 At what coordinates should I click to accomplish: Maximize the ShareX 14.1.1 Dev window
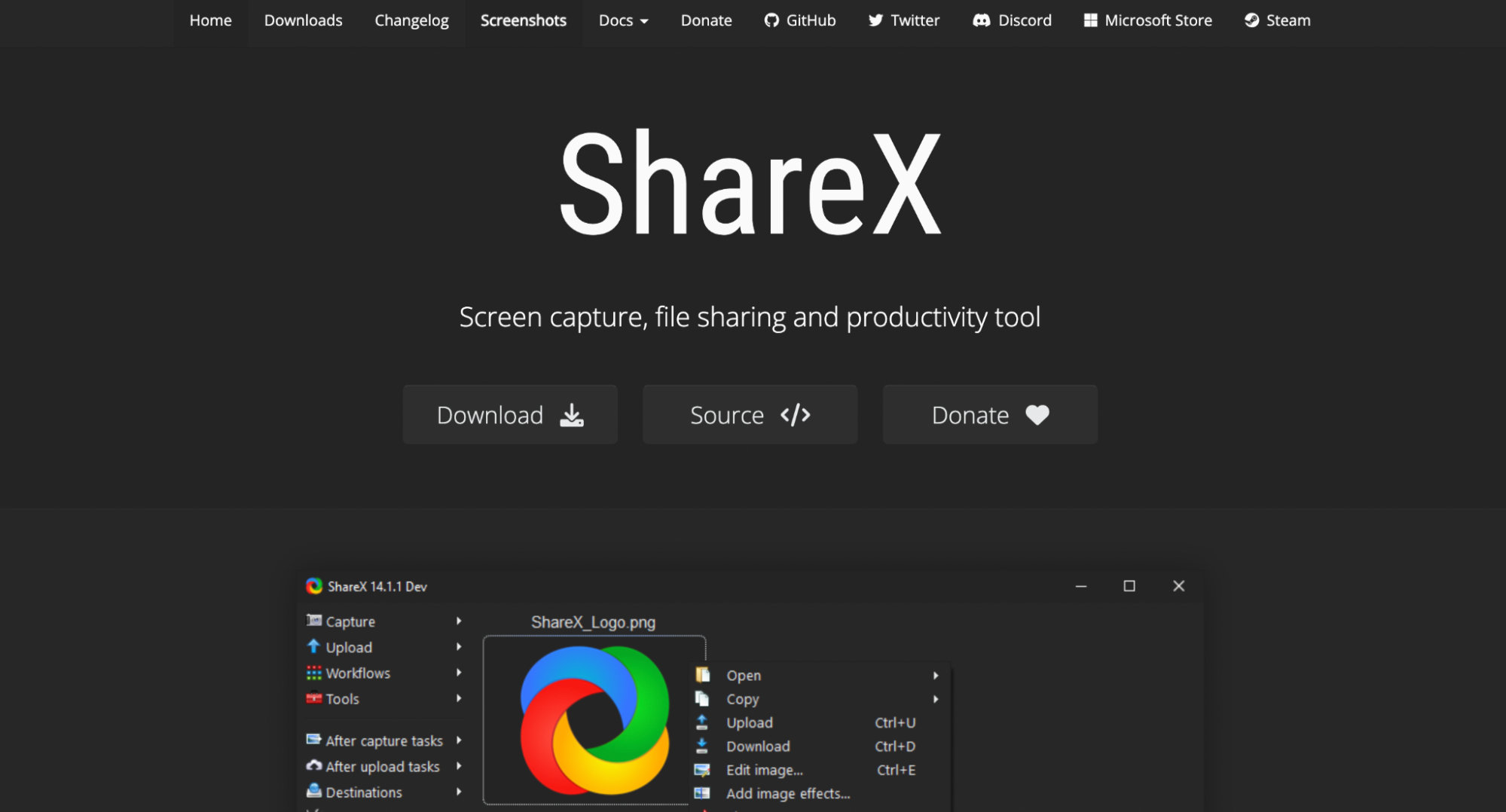click(x=1129, y=586)
